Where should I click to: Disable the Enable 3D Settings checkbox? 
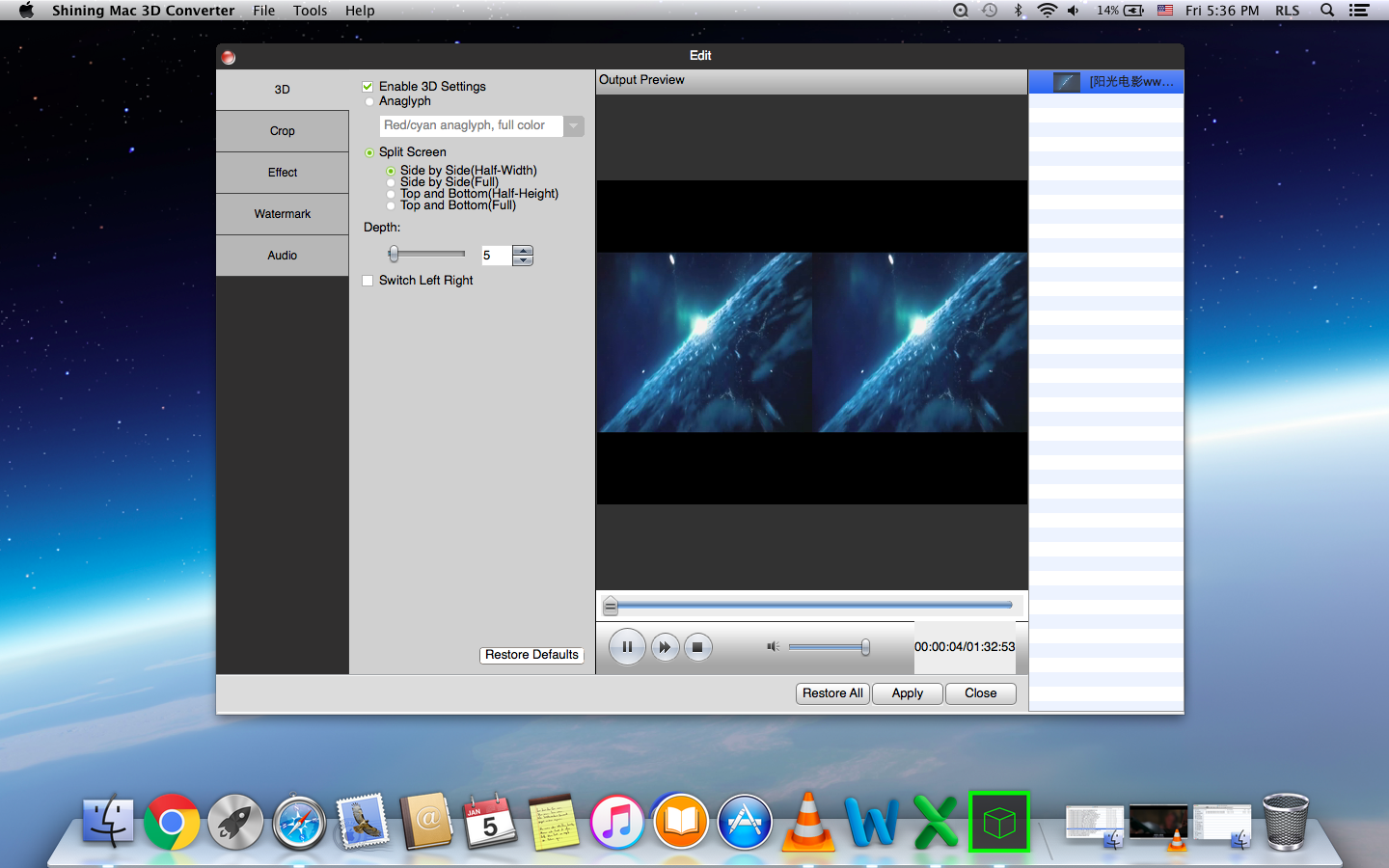point(368,87)
